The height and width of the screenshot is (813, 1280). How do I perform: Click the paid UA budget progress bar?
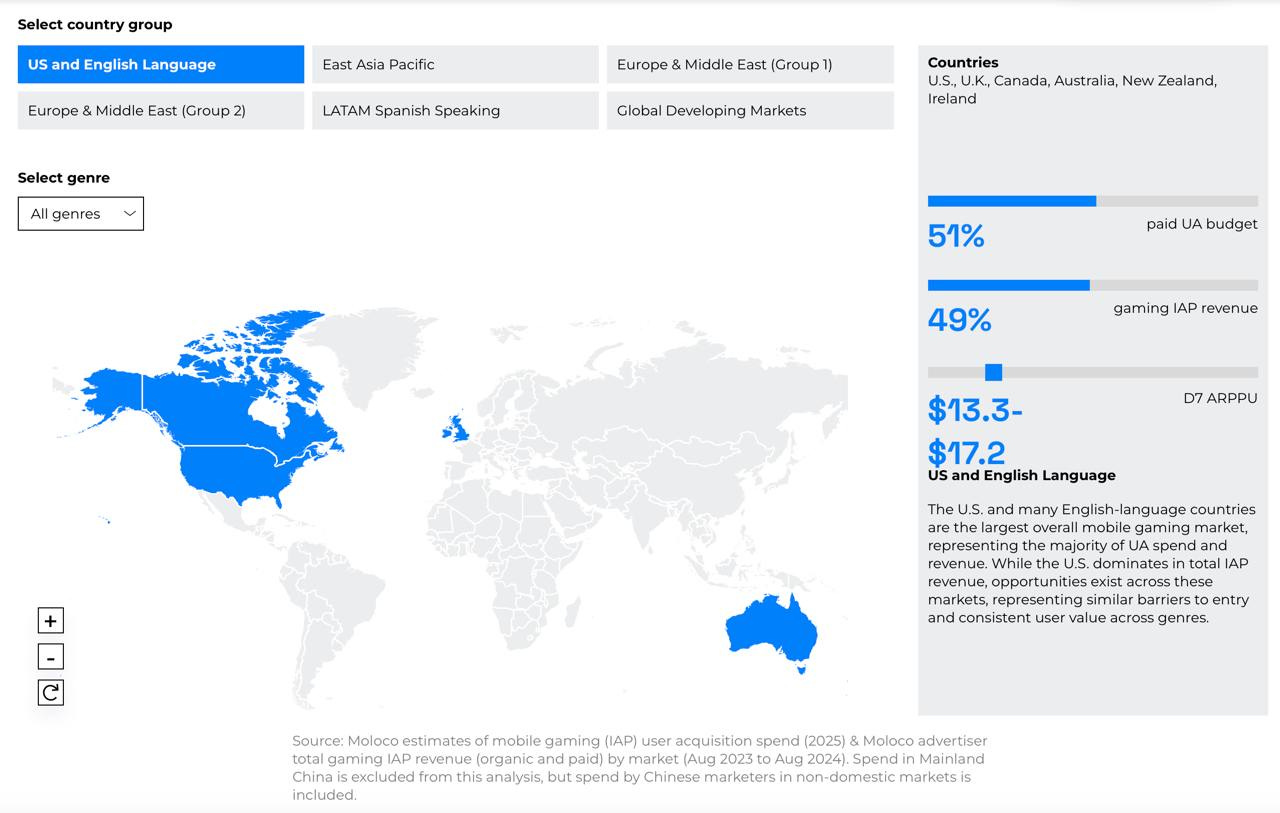tap(1012, 201)
